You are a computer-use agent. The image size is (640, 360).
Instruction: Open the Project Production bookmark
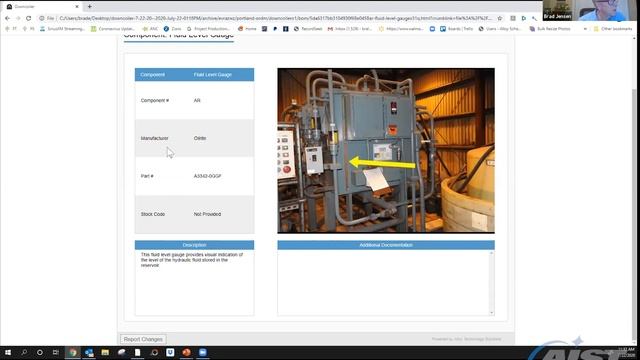pos(208,29)
